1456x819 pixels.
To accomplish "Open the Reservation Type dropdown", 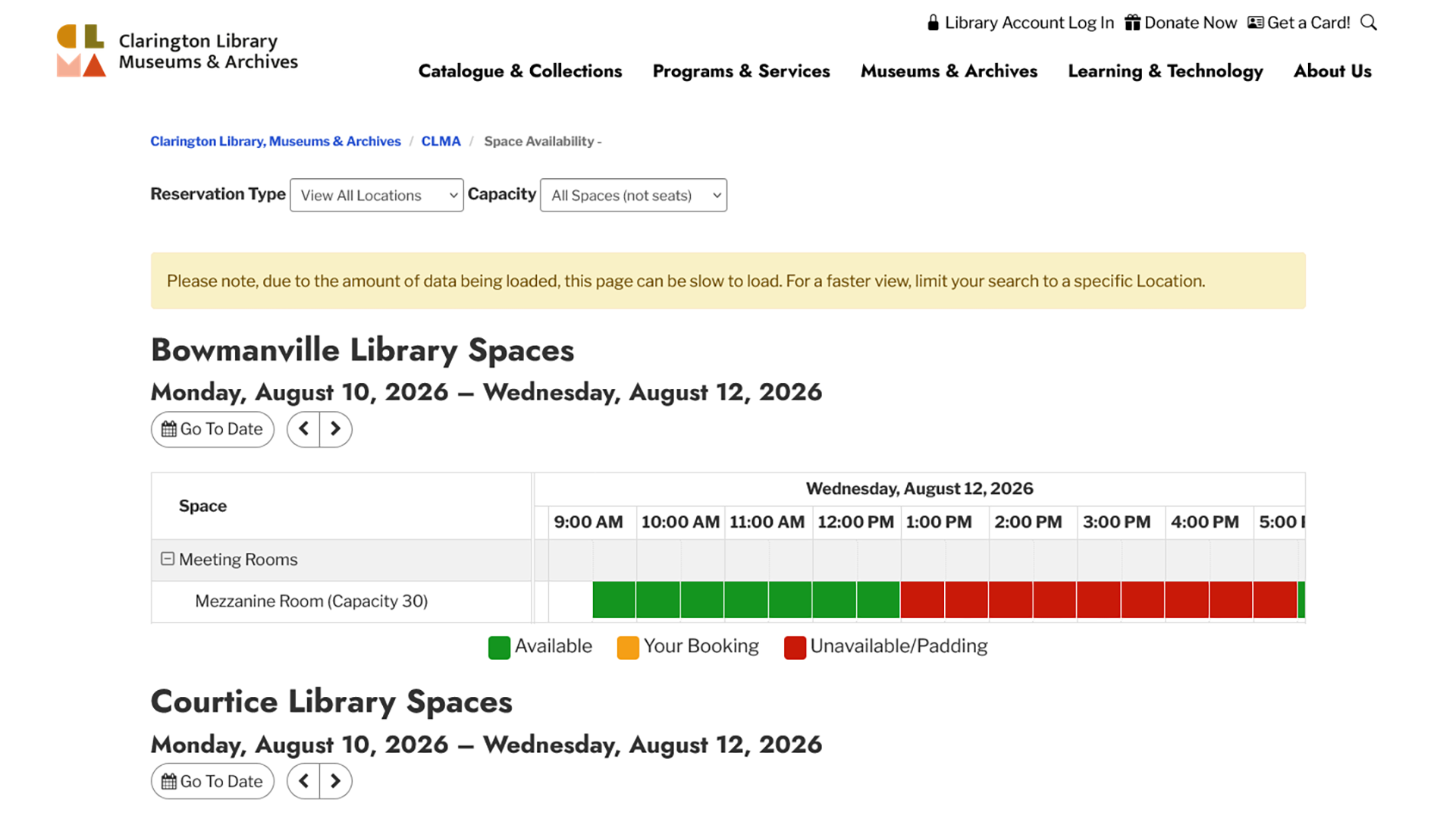I will coord(377,195).
